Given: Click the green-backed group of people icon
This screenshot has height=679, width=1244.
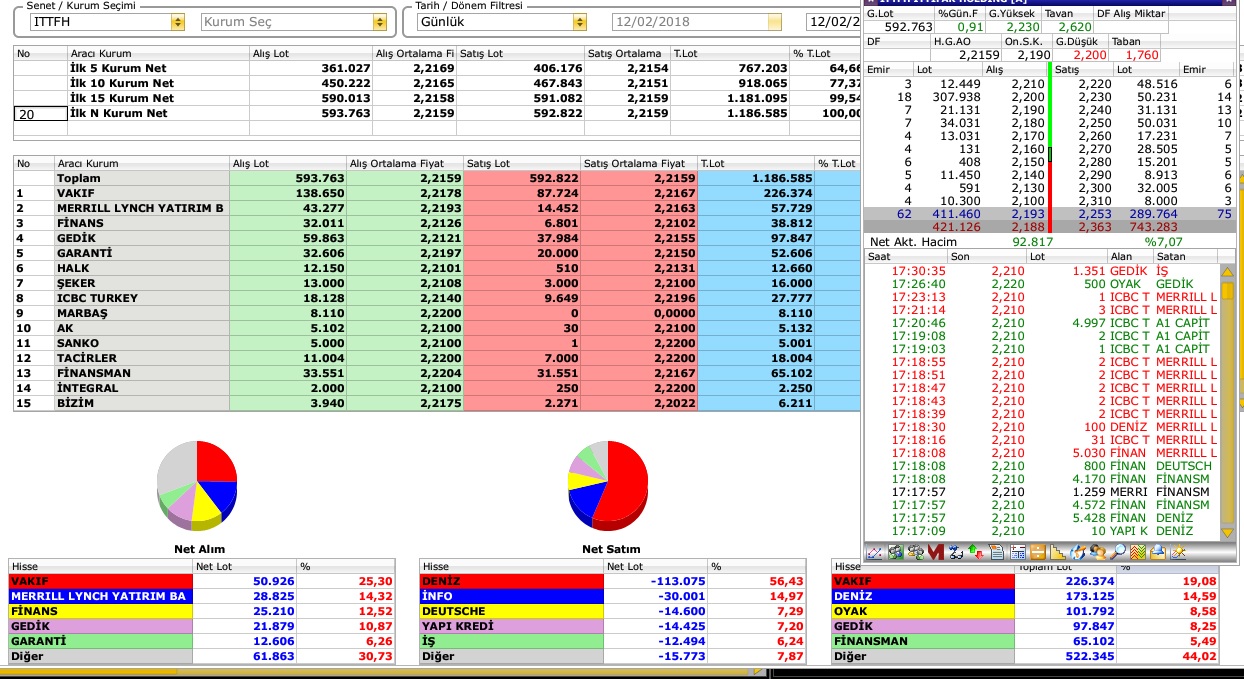Looking at the screenshot, I should 895,552.
